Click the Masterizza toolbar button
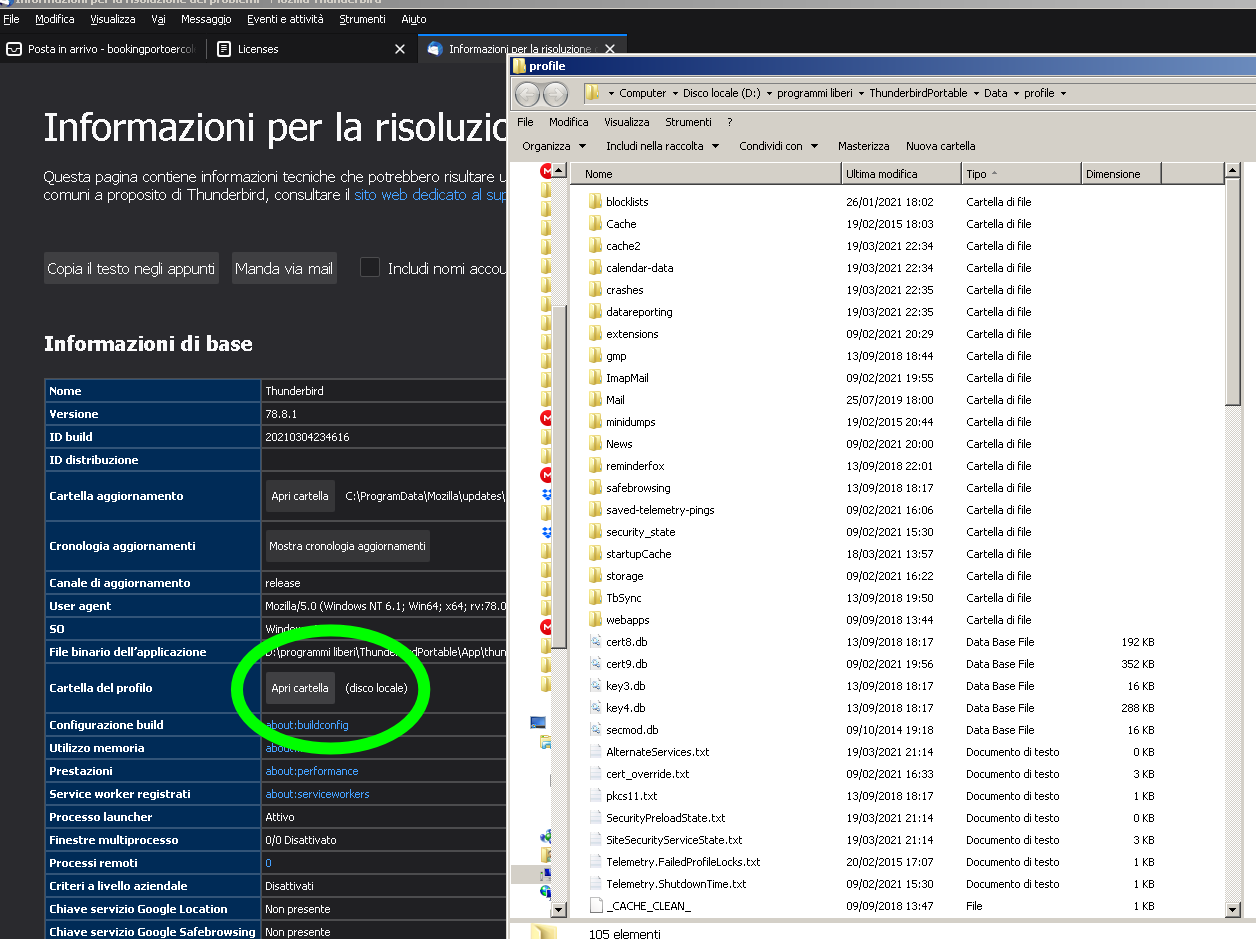Image resolution: width=1256 pixels, height=939 pixels. point(863,146)
